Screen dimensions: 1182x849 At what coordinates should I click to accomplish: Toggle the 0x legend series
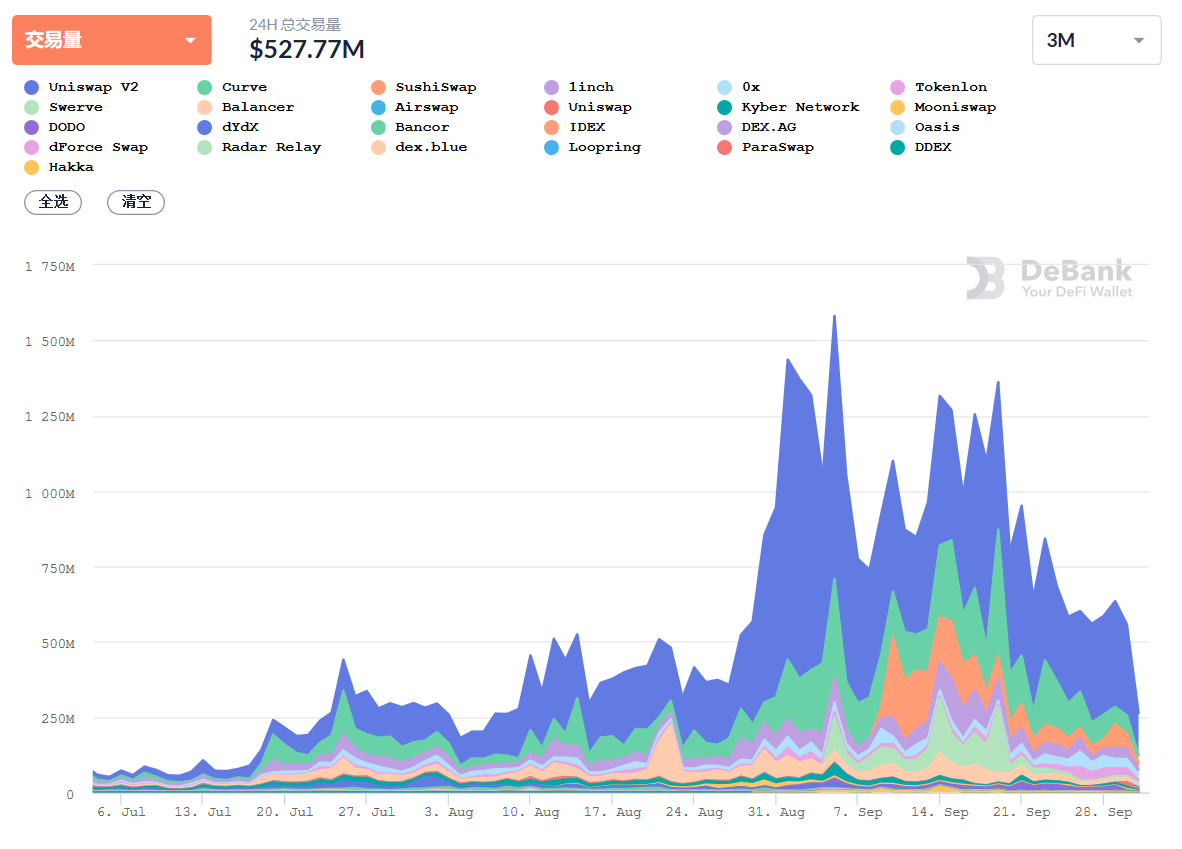coord(739,87)
